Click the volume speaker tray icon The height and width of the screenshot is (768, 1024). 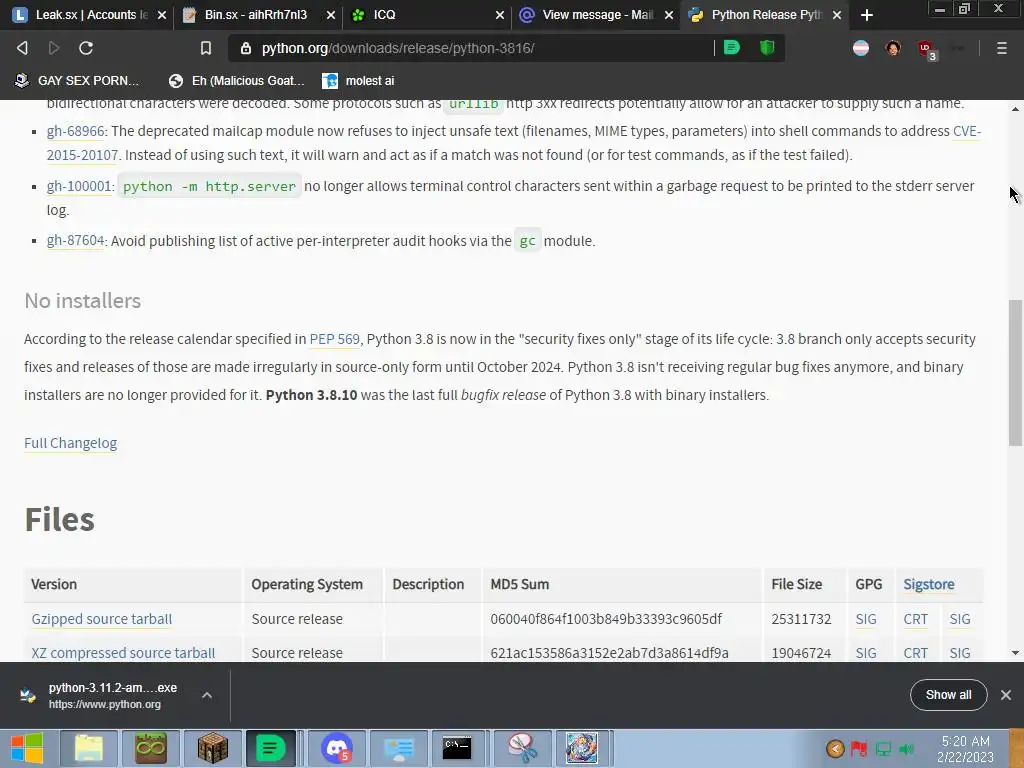point(906,749)
